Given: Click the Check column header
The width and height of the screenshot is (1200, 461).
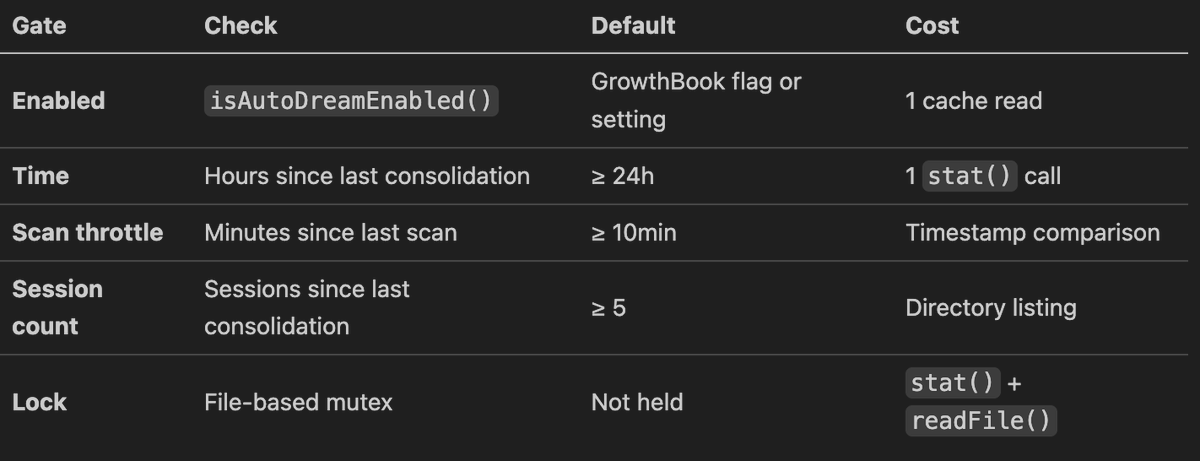Looking at the screenshot, I should pyautogui.click(x=240, y=26).
